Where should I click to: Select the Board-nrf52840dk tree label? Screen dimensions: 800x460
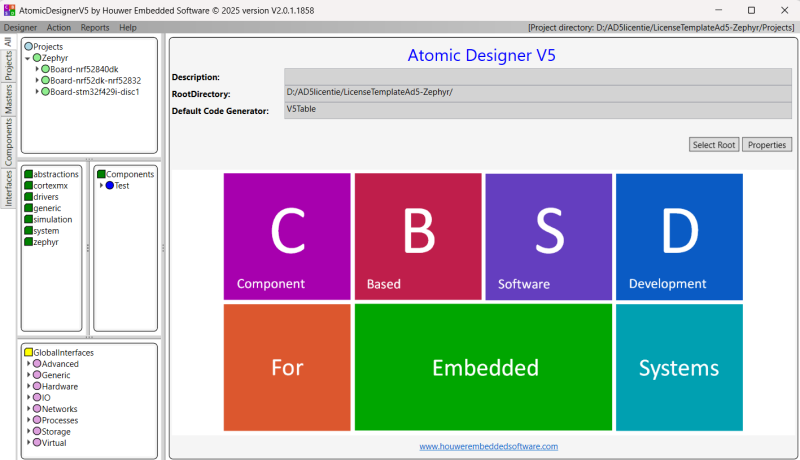[x=84, y=69]
